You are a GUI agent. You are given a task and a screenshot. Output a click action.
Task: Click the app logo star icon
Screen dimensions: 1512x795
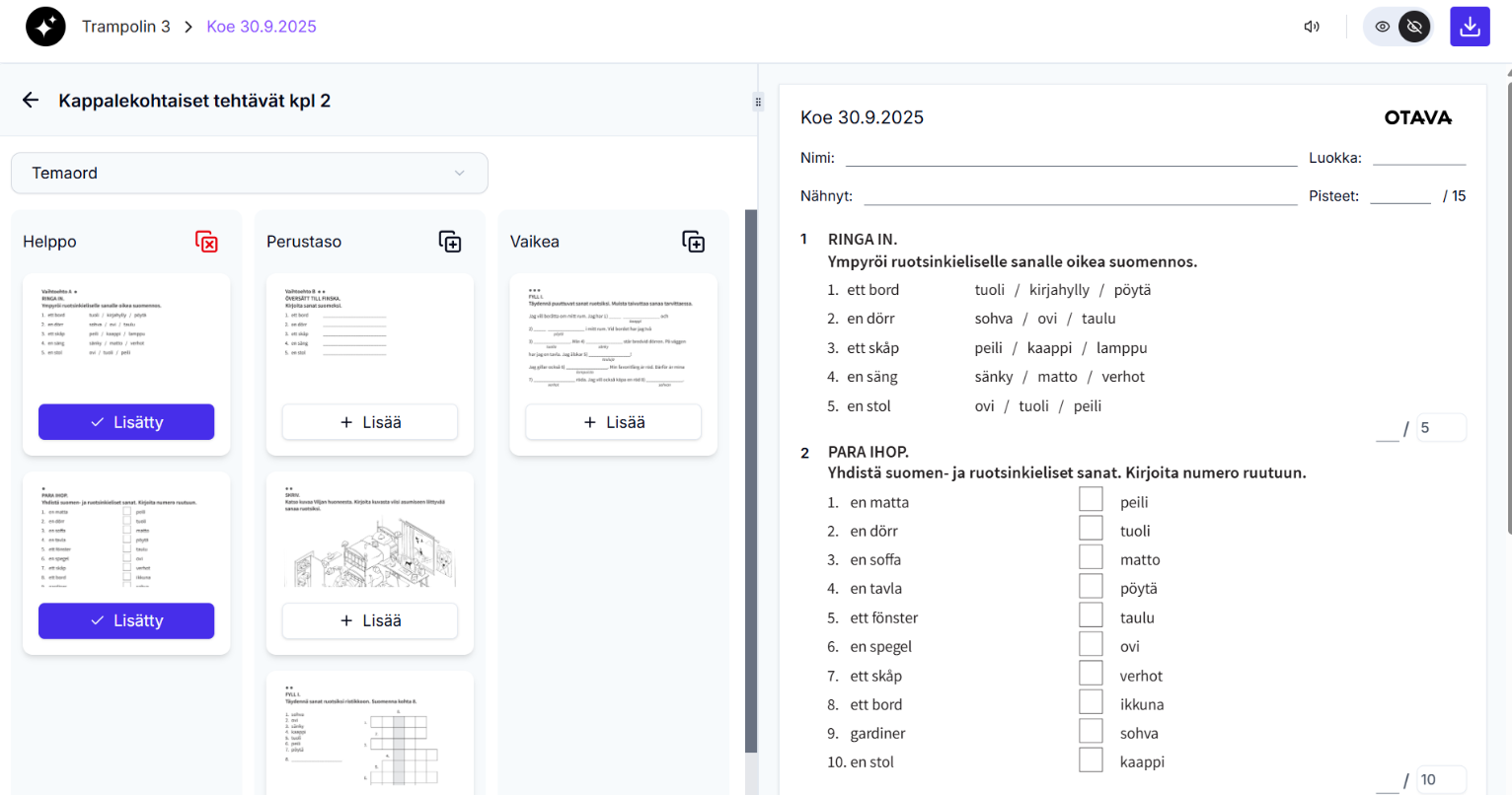click(45, 27)
